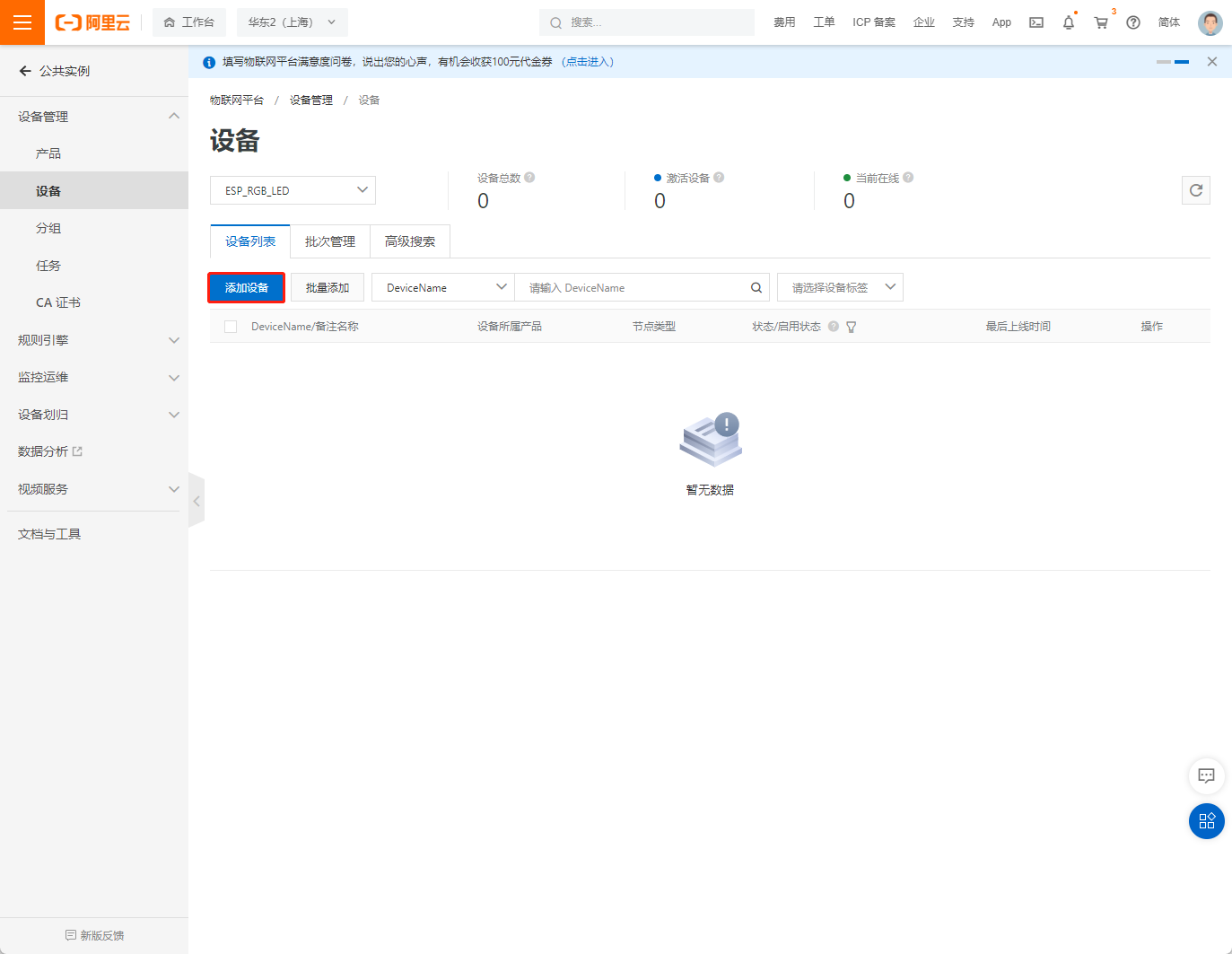1232x954 pixels.
Task: Switch to the 高级搜索 tab
Action: click(x=409, y=241)
